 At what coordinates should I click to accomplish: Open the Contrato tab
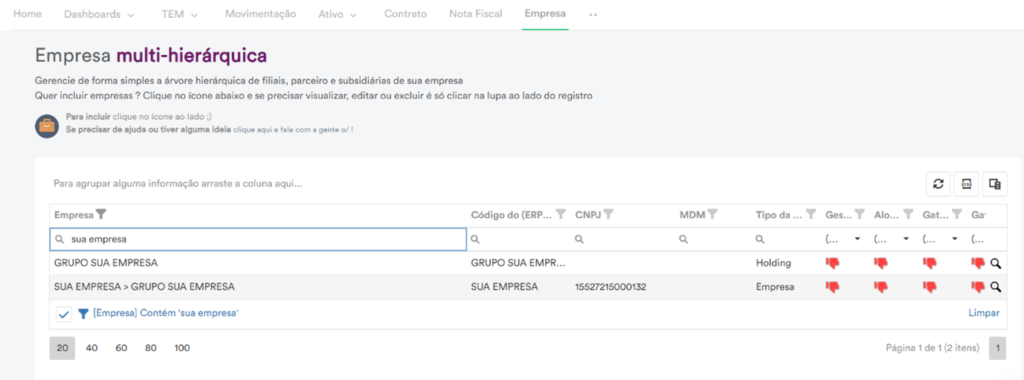point(406,14)
